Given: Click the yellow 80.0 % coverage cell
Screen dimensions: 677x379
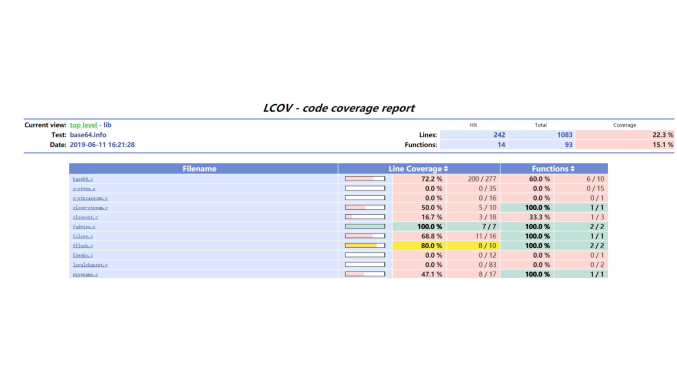Looking at the screenshot, I should (x=419, y=246).
